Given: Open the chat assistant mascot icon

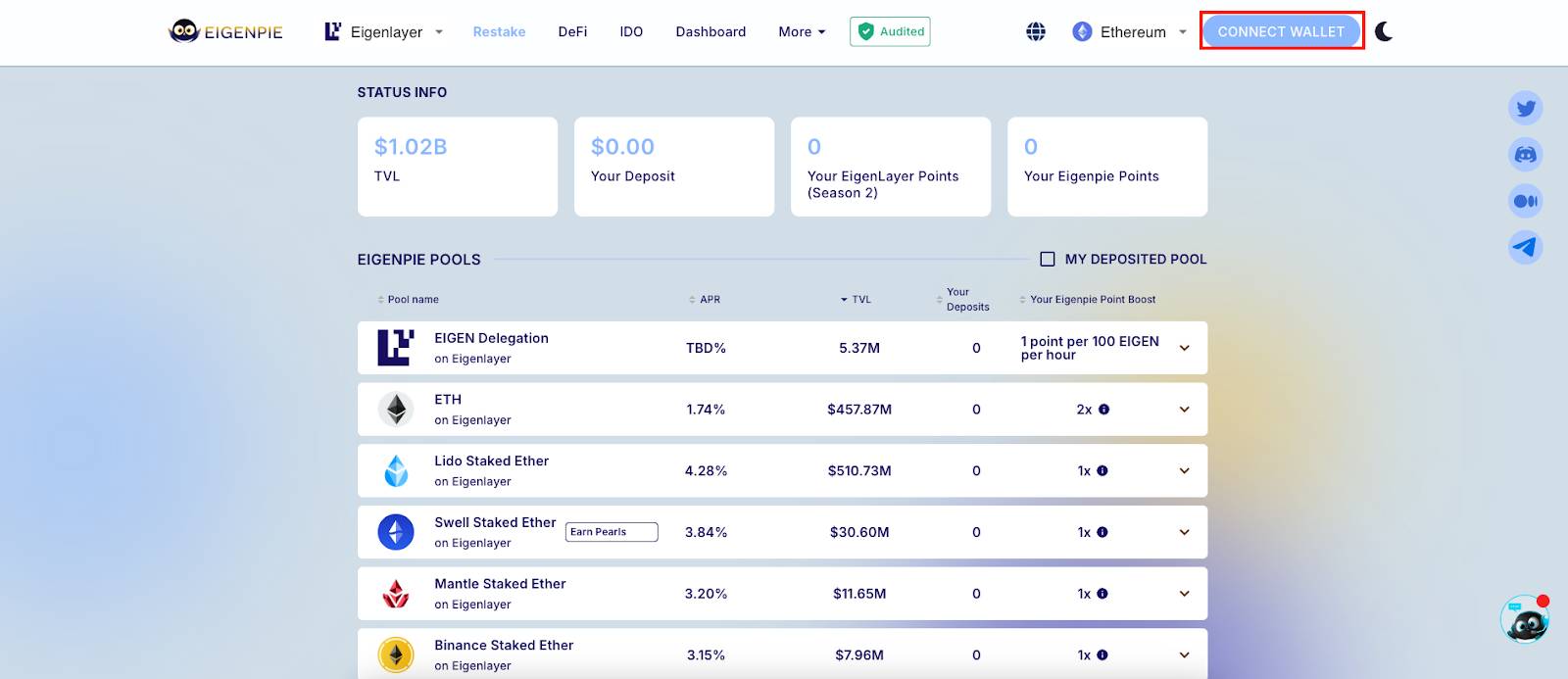Looking at the screenshot, I should [1524, 619].
